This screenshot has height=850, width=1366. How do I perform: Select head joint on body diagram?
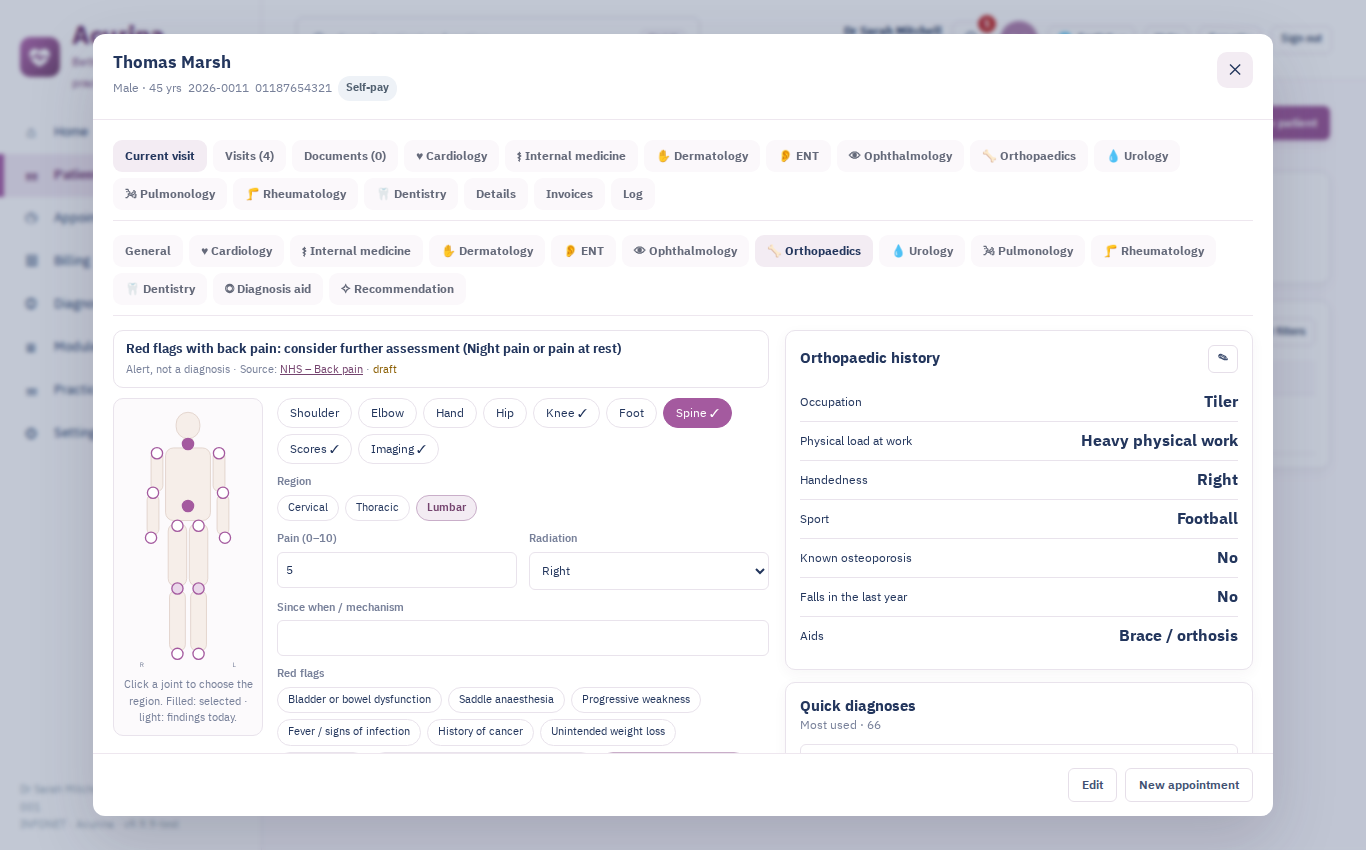188,444
